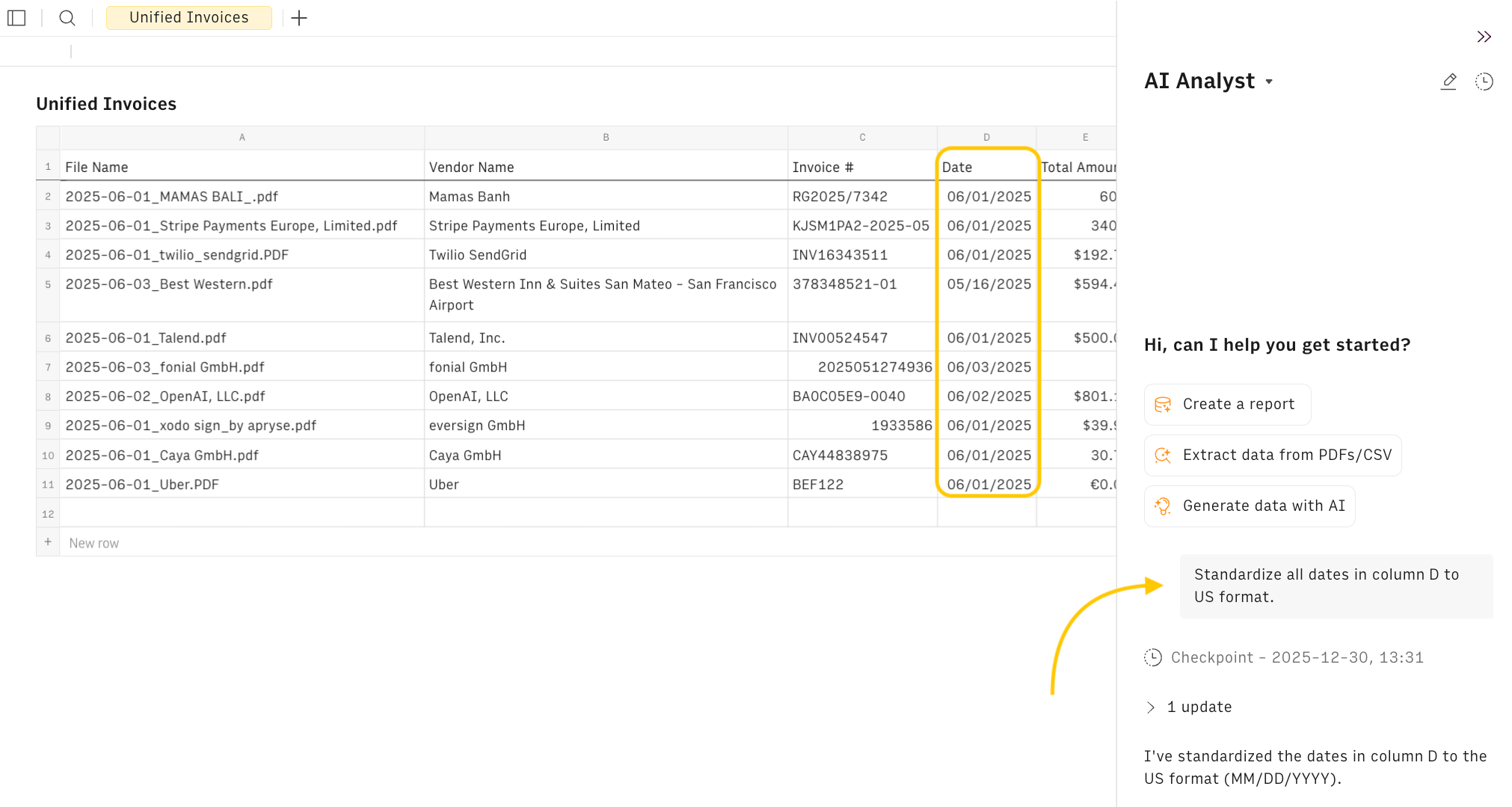Click the checkpoint clock icon

[1153, 657]
